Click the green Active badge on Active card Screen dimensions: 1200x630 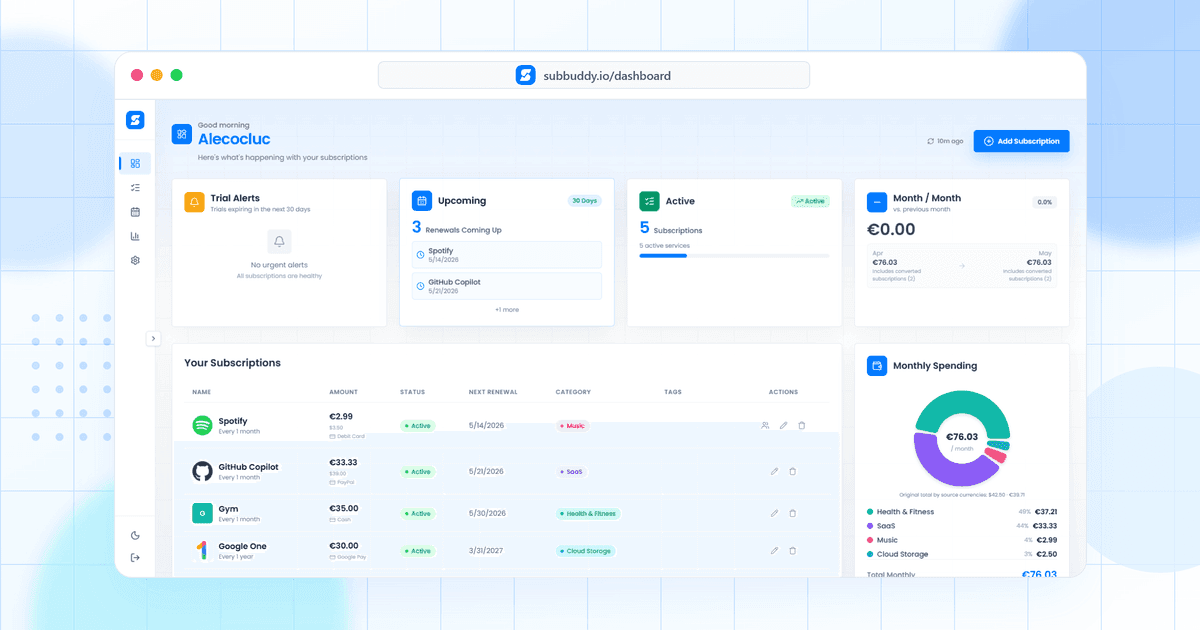click(810, 201)
